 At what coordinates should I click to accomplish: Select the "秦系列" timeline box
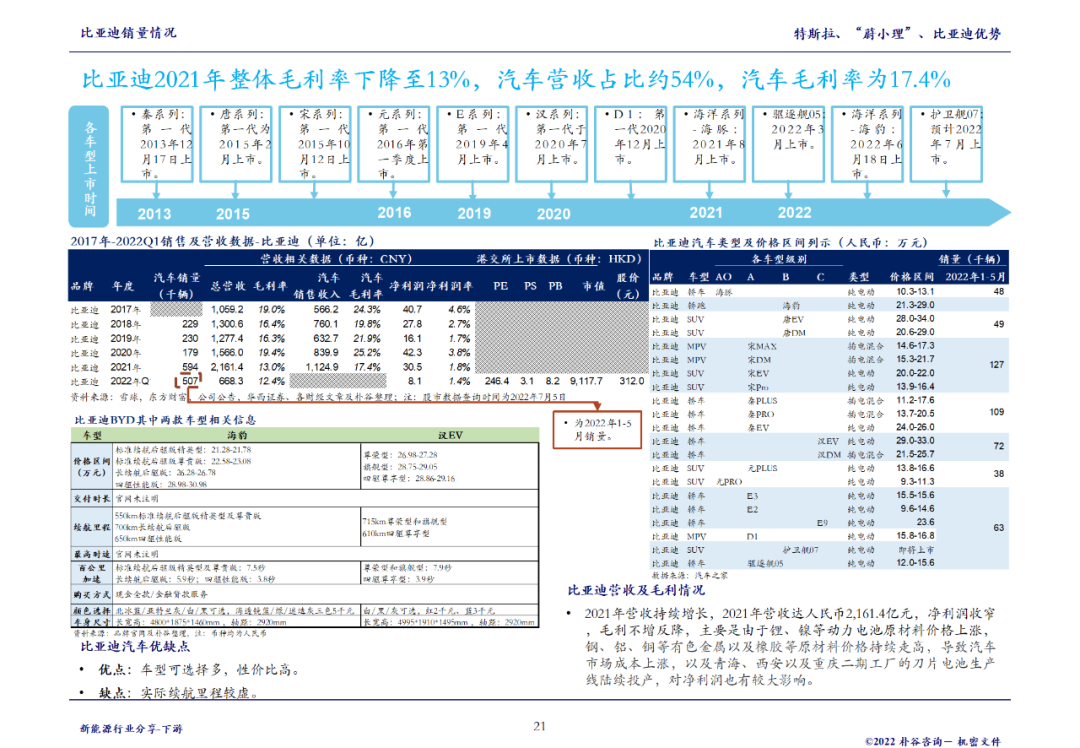(x=157, y=144)
